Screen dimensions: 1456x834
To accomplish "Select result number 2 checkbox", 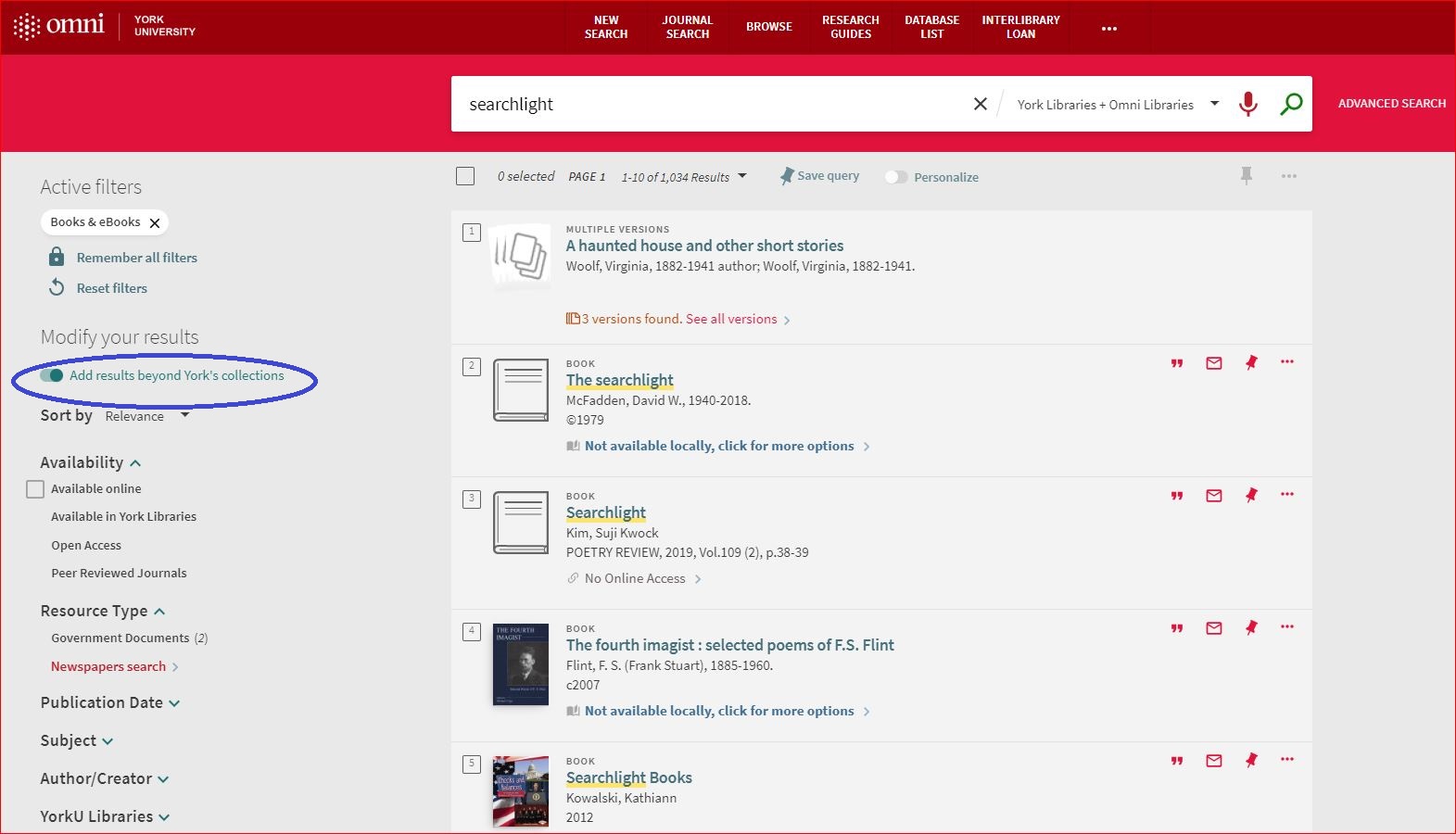I will (472, 366).
